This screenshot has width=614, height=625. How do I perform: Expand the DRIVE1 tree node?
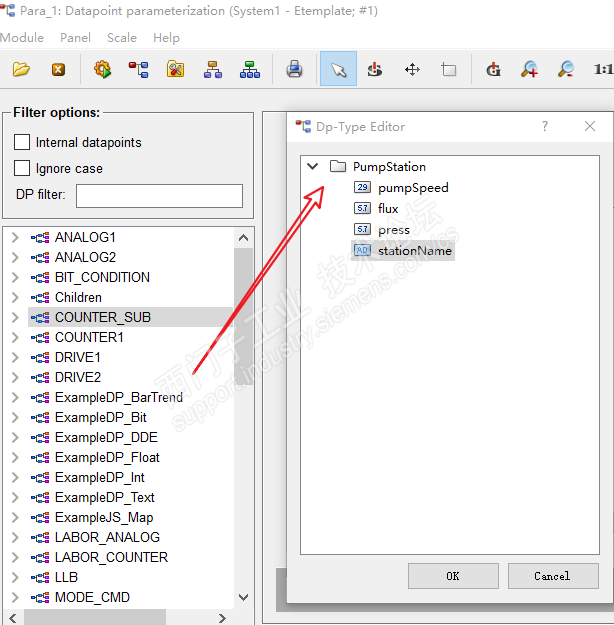(15, 357)
